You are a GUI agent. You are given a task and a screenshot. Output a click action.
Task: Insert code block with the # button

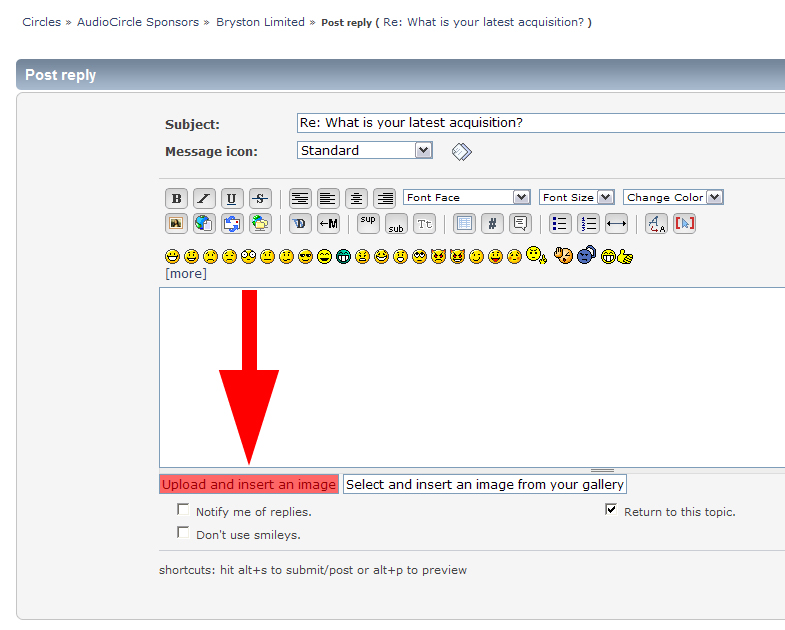[x=492, y=223]
